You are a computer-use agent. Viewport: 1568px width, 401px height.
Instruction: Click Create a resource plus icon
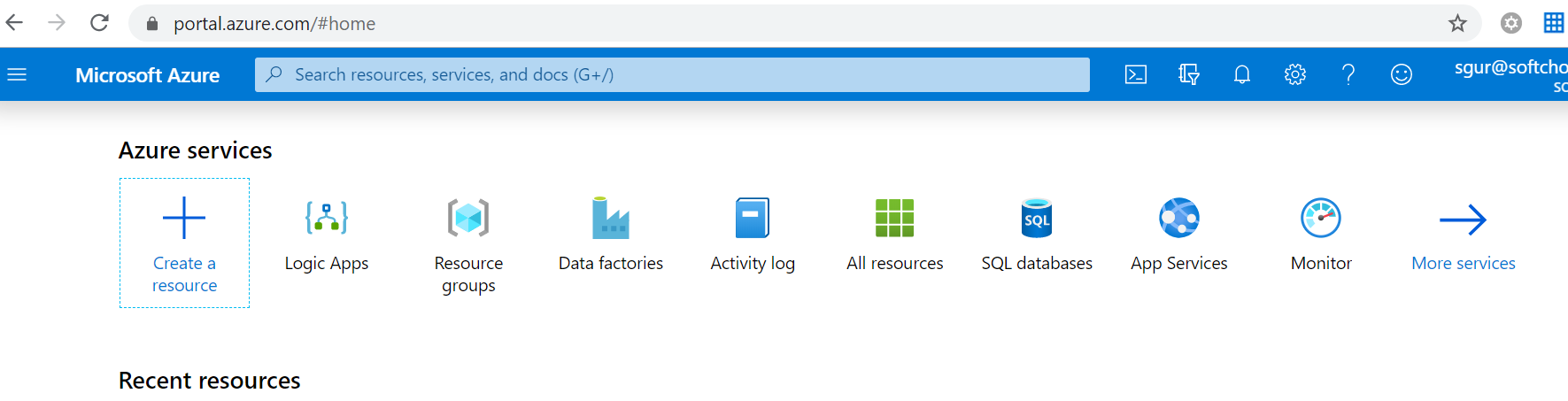pyautogui.click(x=184, y=219)
